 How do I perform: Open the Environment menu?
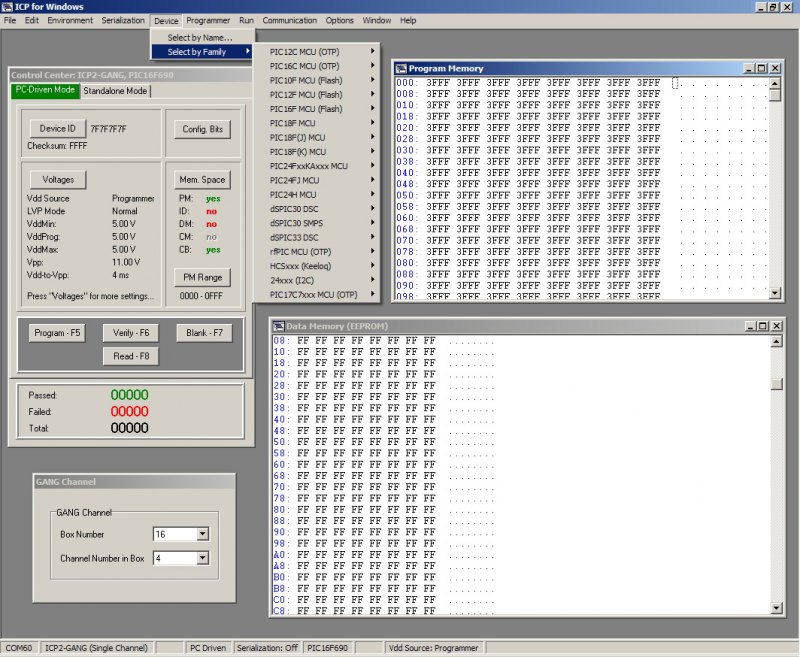(x=70, y=20)
